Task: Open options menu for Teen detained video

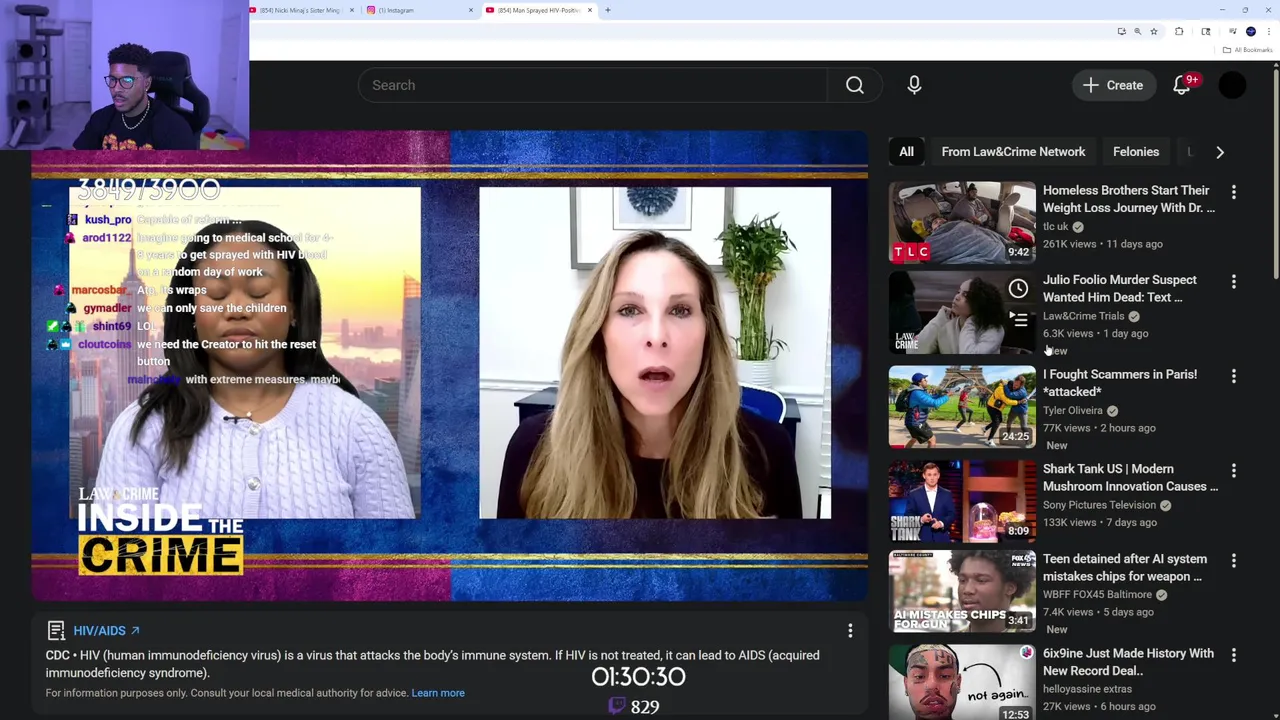Action: click(1233, 560)
